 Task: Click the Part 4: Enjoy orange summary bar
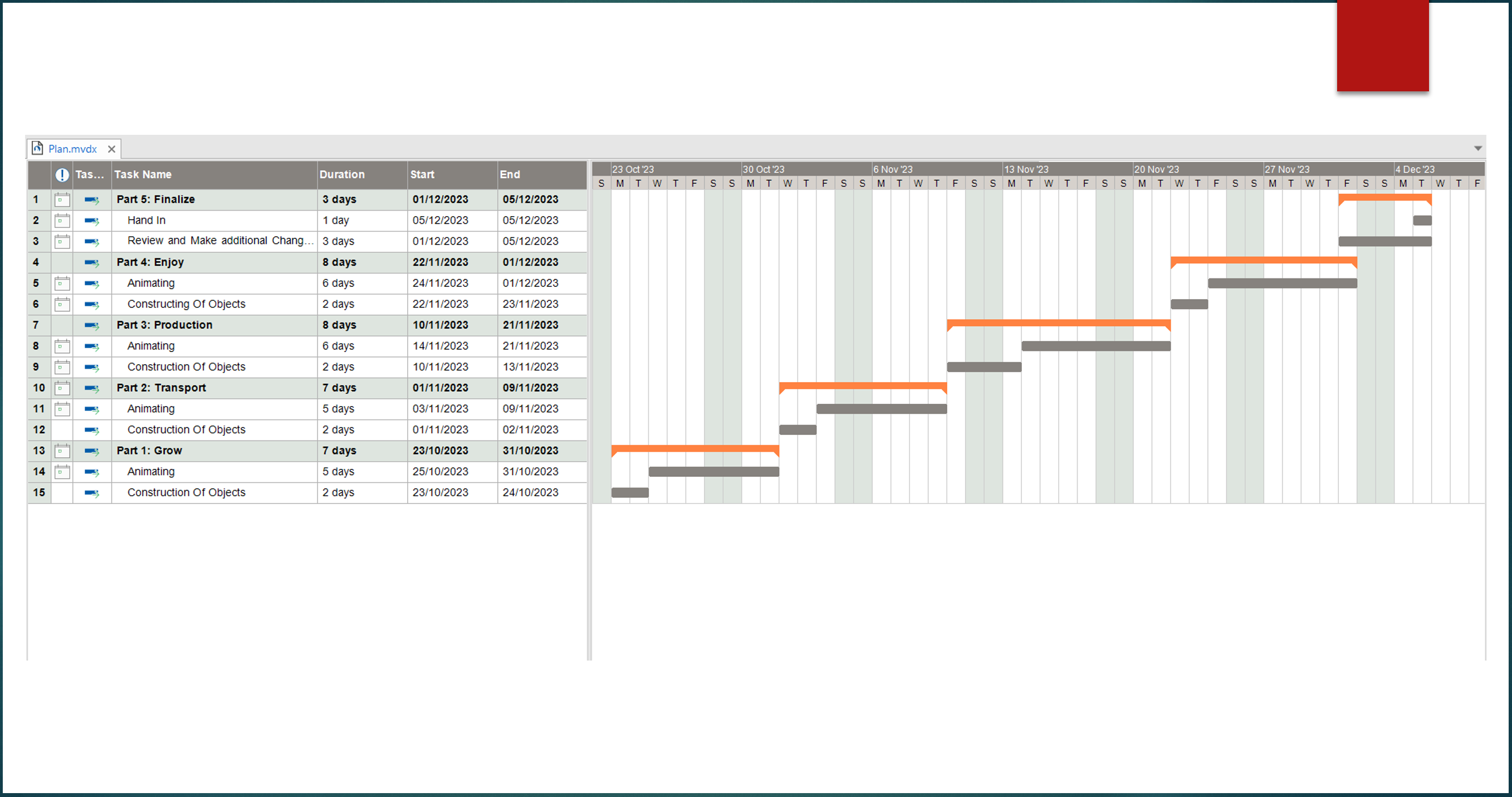point(1263,260)
